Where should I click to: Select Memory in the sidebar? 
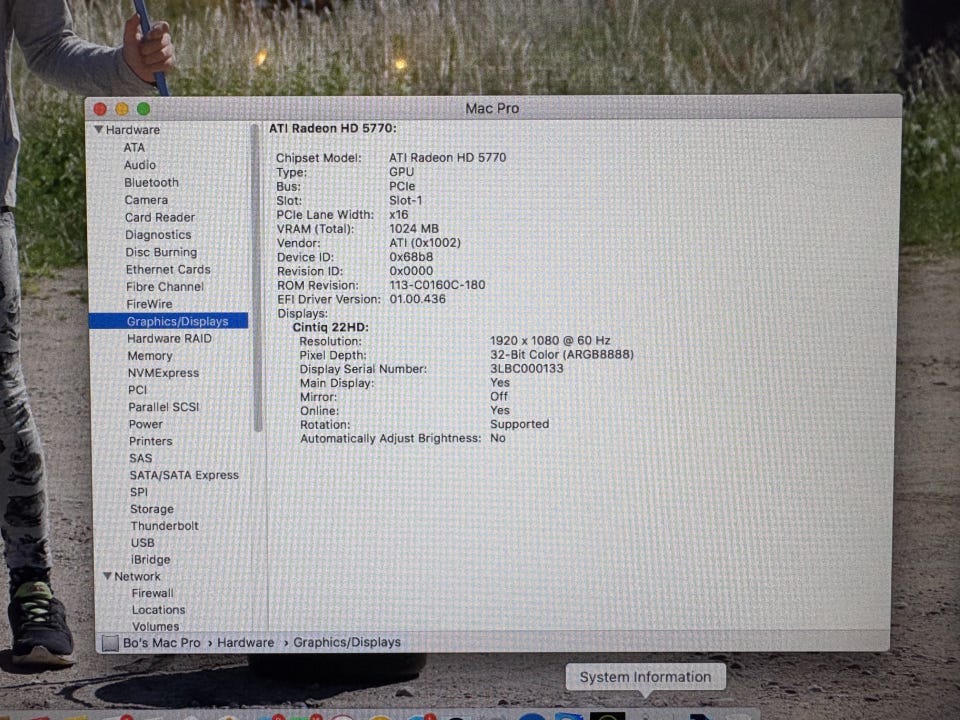click(x=150, y=356)
